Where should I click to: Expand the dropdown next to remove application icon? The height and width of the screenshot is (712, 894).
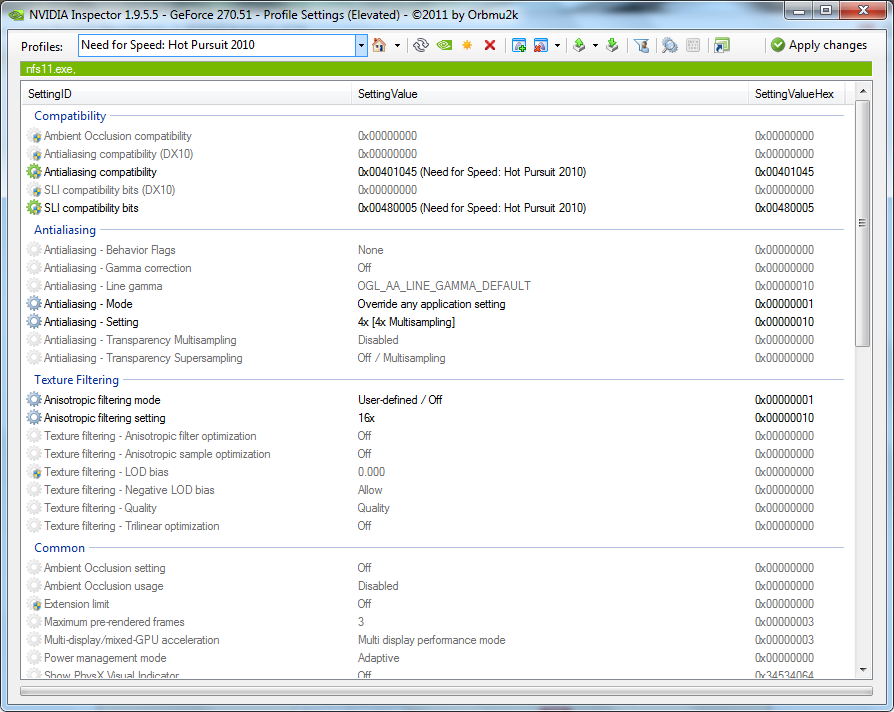pyautogui.click(x=557, y=45)
